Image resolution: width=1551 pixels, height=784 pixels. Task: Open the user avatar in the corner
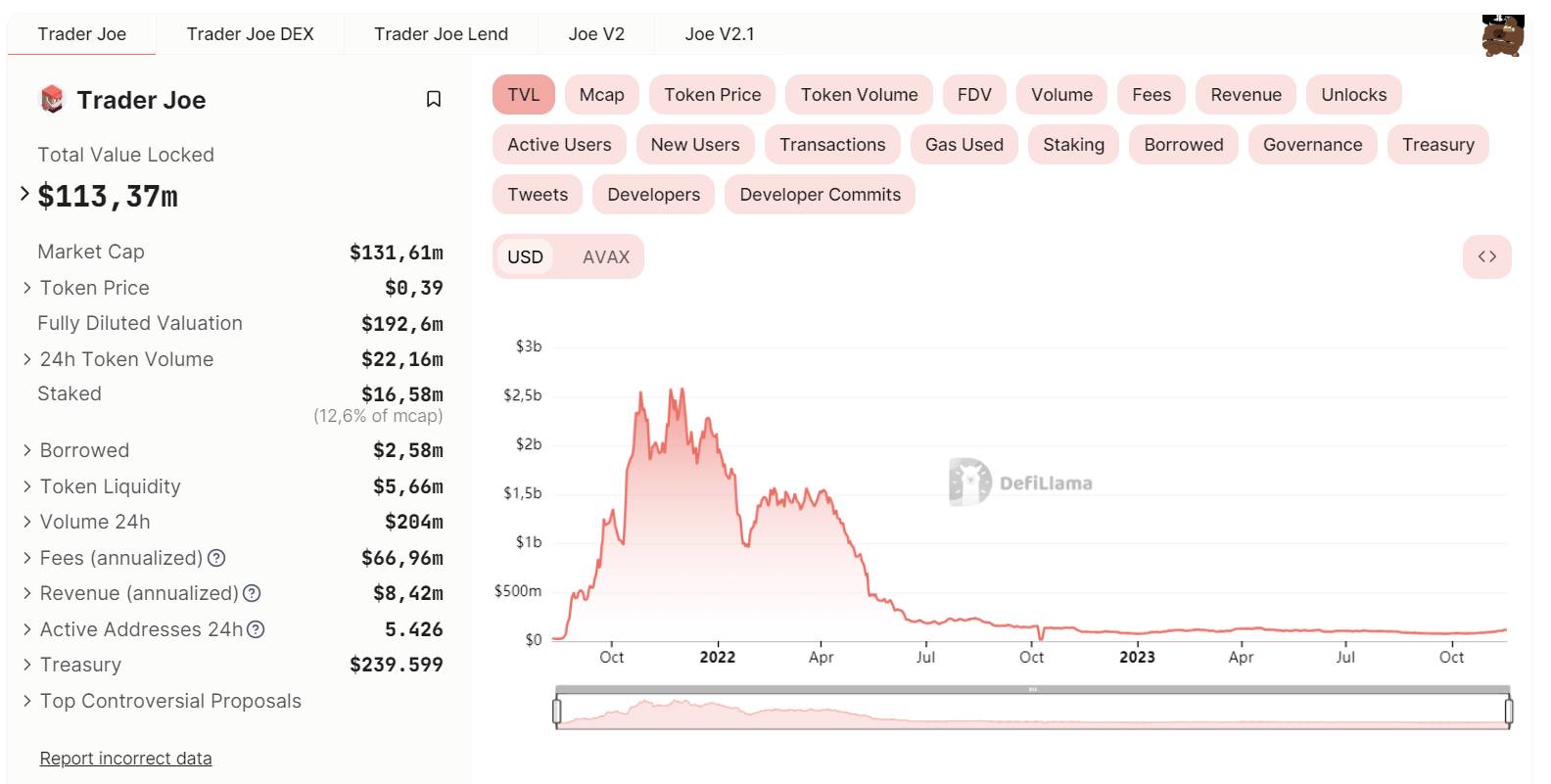(x=1503, y=35)
